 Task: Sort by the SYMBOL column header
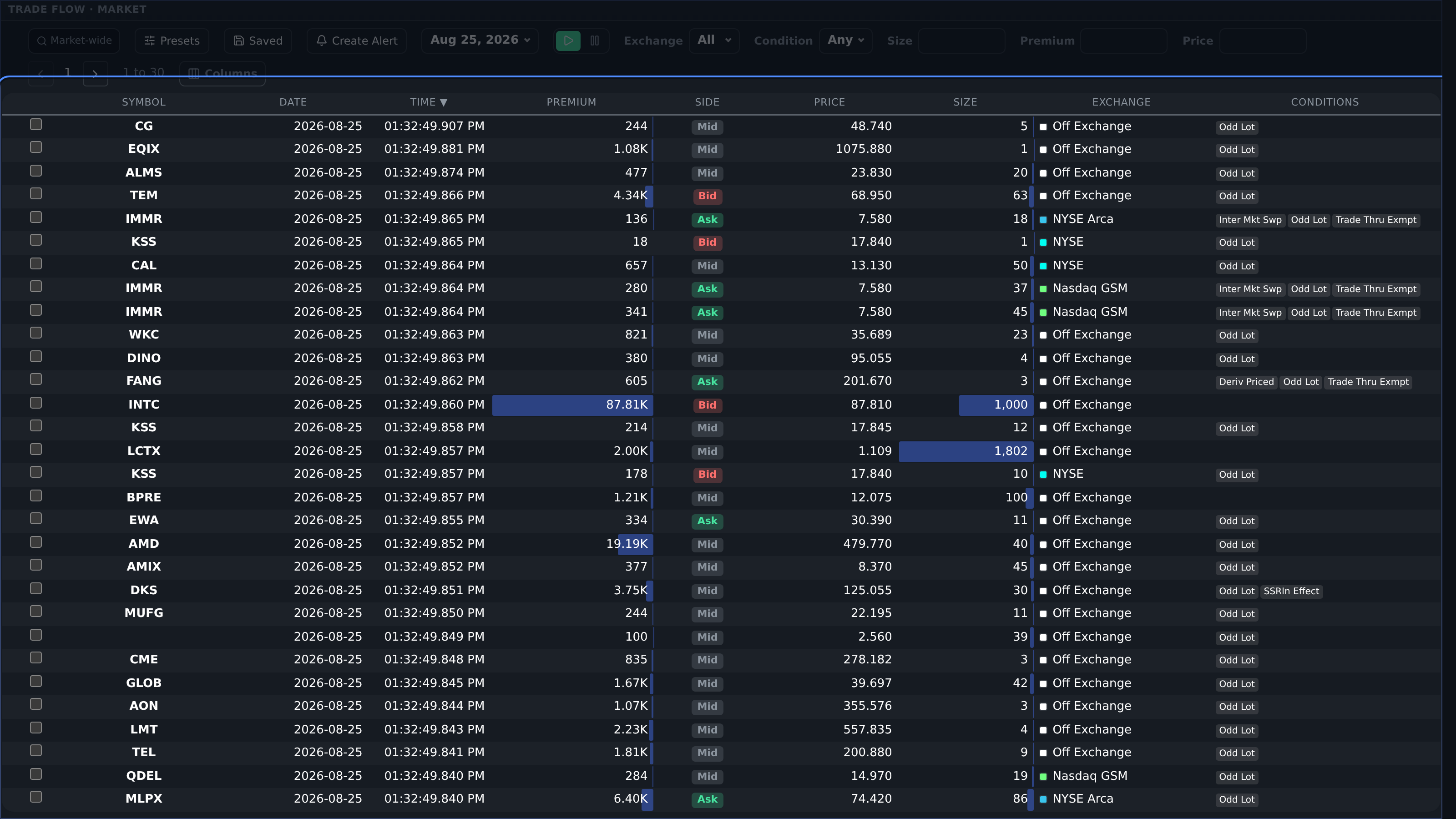click(144, 102)
